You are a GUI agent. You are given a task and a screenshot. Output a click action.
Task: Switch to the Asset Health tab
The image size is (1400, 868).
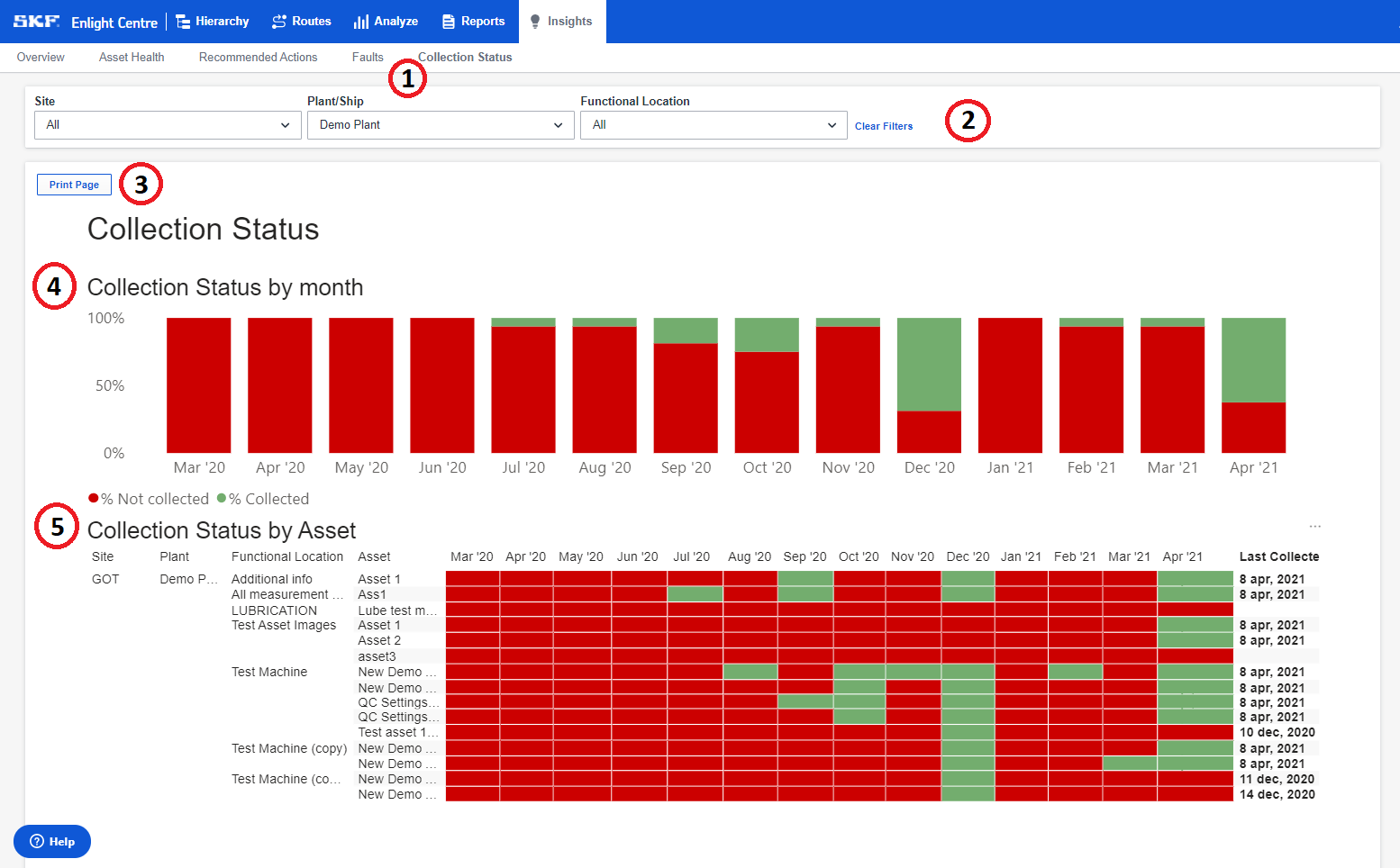(132, 57)
